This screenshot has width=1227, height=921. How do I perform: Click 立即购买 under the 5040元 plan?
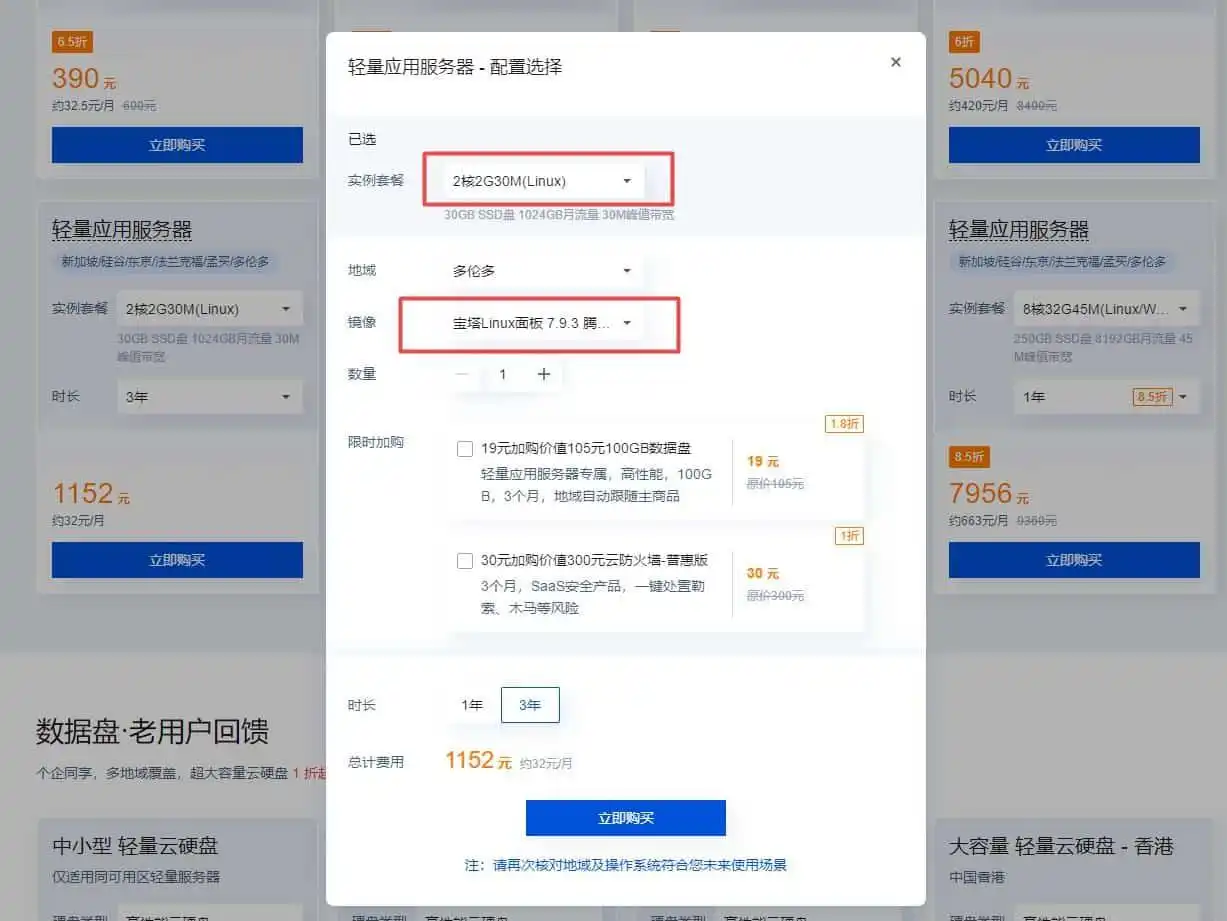click(1073, 145)
